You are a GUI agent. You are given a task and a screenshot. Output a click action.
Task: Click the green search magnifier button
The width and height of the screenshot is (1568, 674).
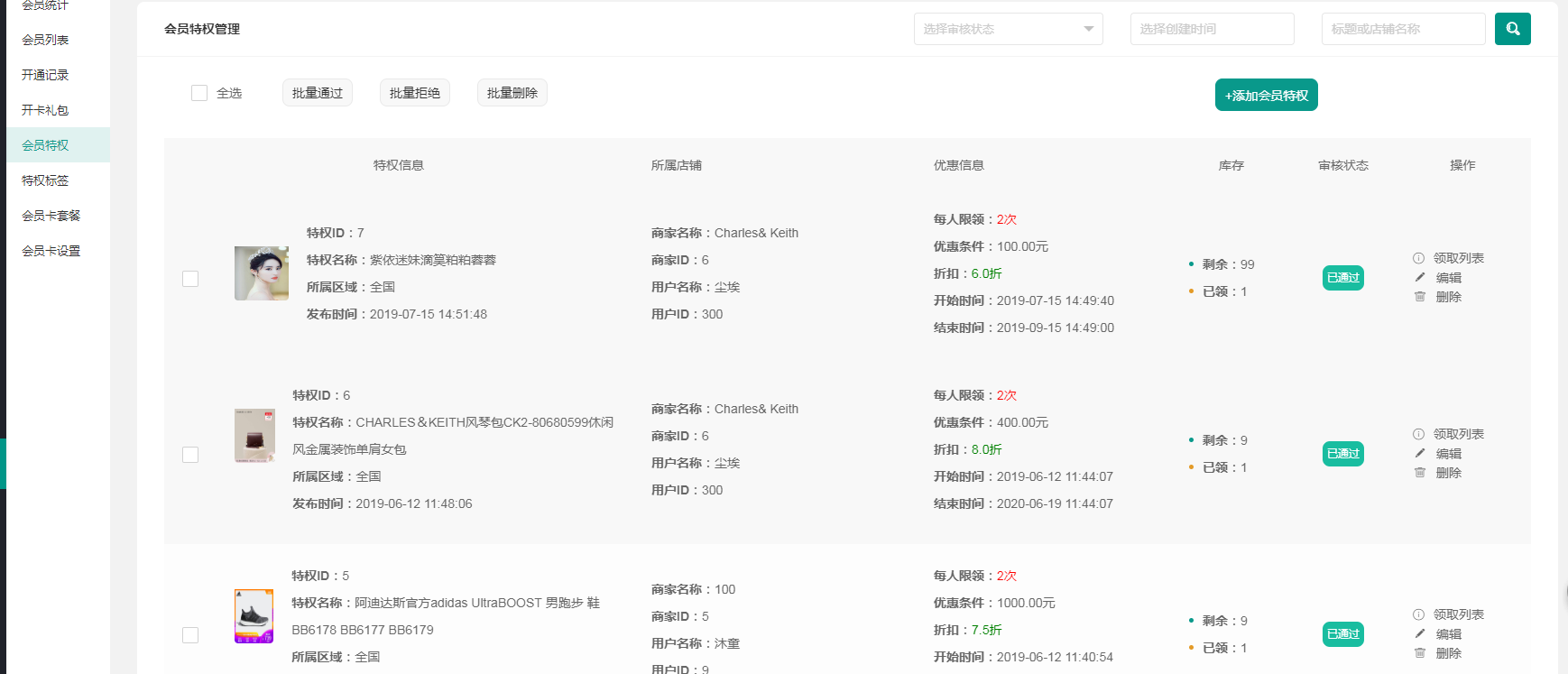(1512, 29)
